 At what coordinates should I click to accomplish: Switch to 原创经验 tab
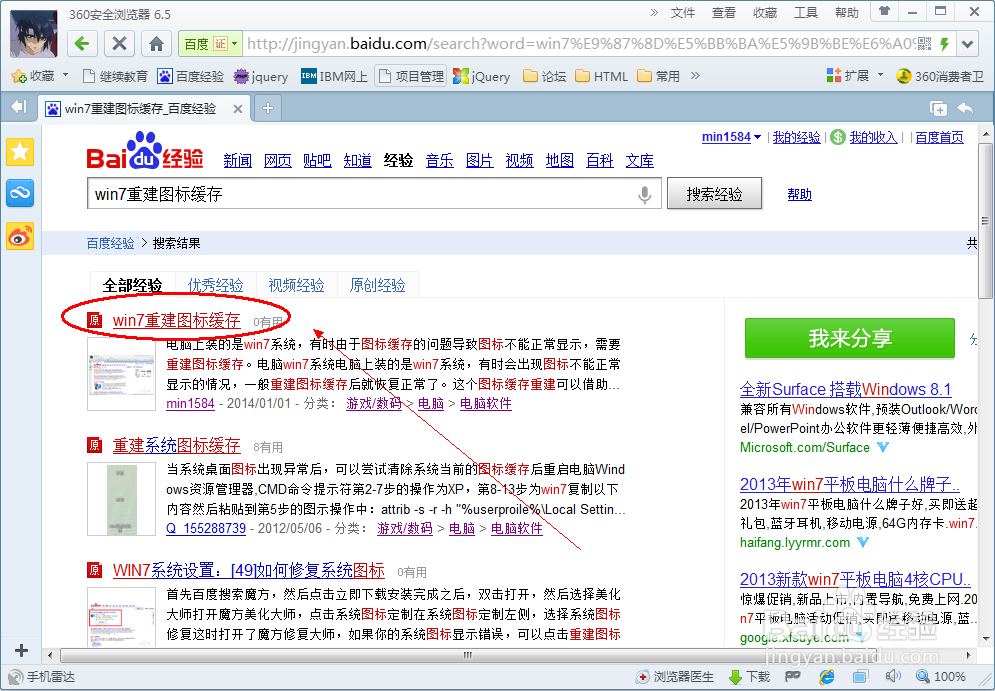pyautogui.click(x=378, y=286)
